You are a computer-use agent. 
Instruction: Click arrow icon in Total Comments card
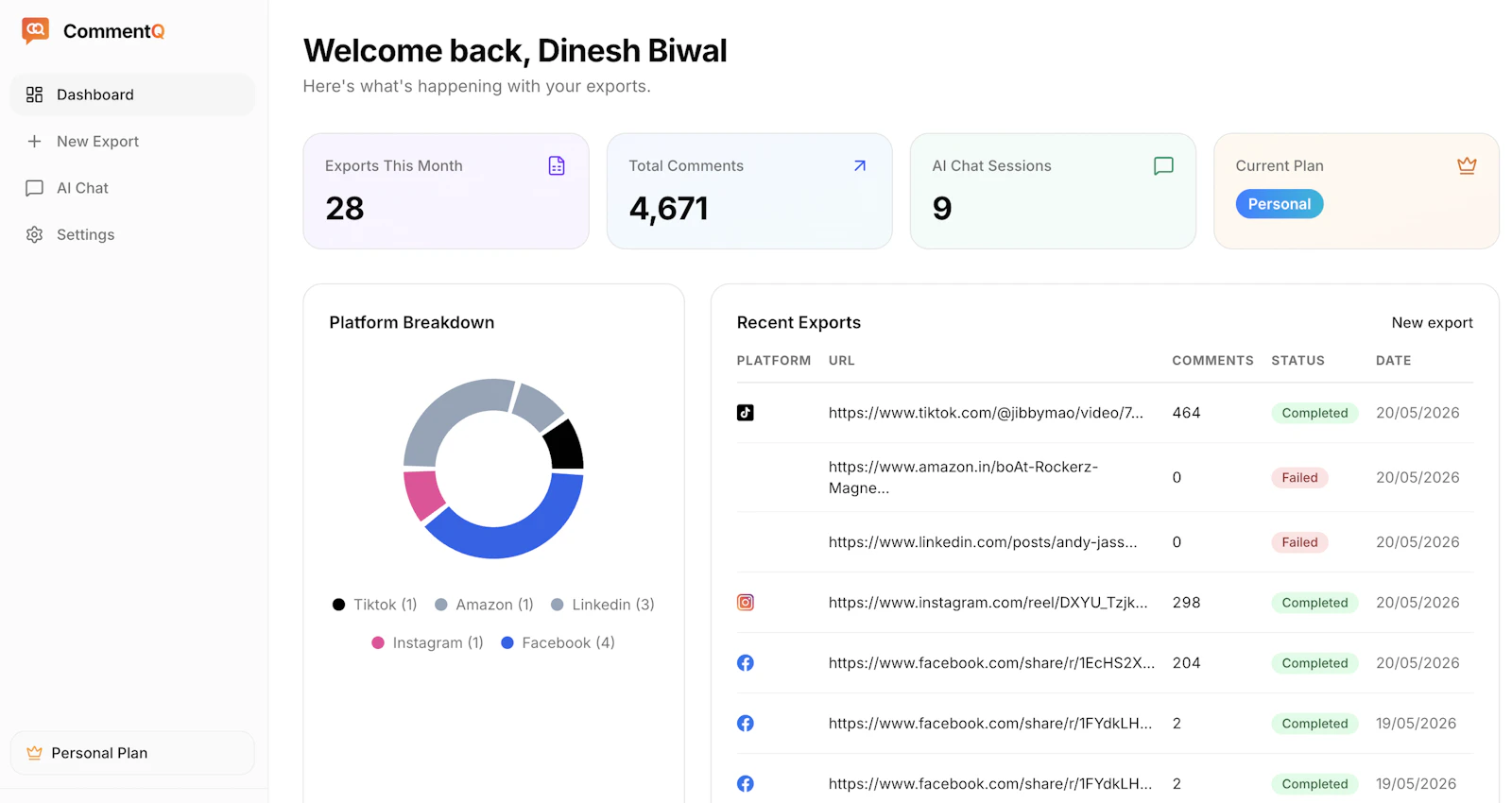click(860, 165)
